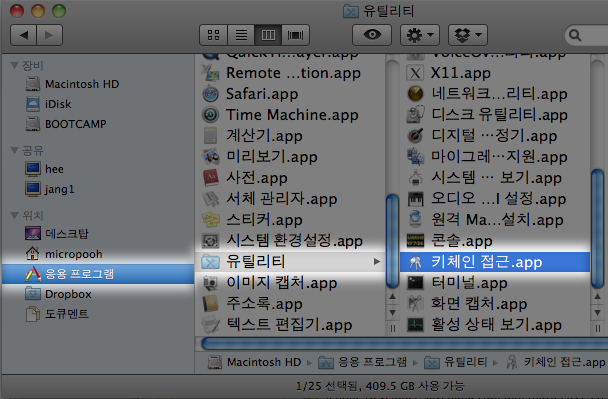Click the green zoom window button
The width and height of the screenshot is (608, 399).
[59, 10]
